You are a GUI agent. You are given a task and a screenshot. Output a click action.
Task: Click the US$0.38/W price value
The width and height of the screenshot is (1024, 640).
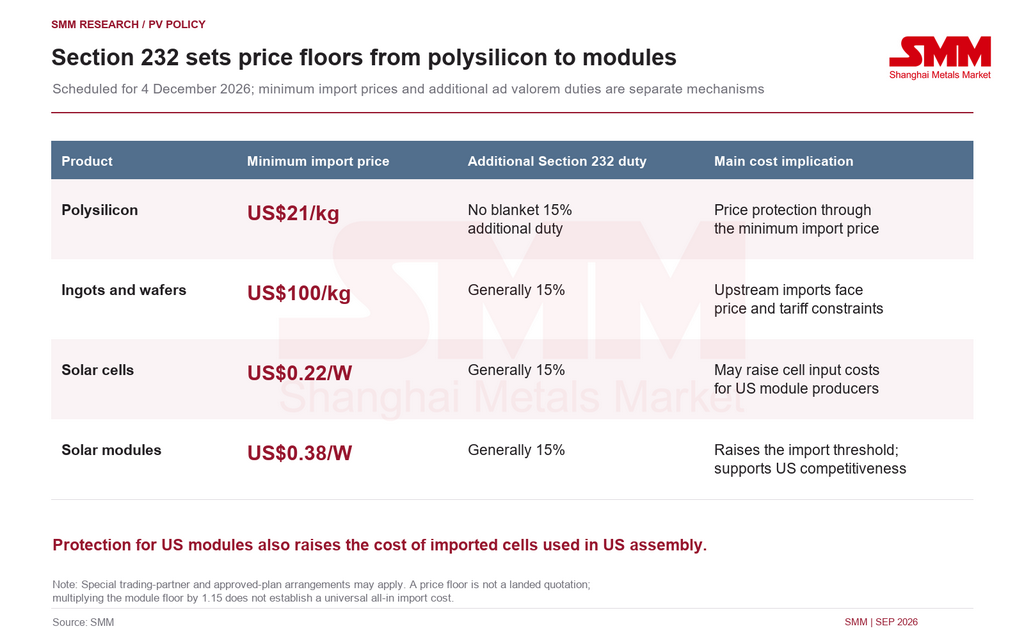click(300, 453)
